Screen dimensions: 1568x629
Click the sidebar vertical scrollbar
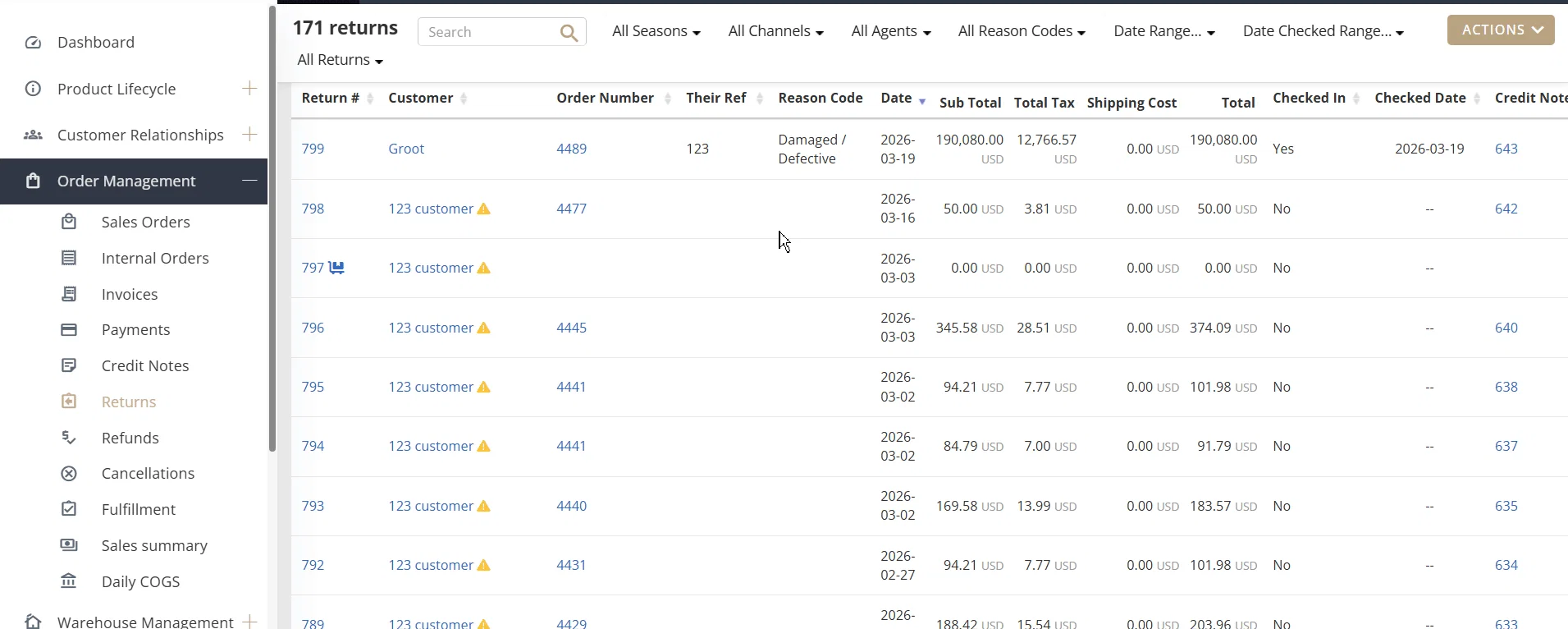pyautogui.click(x=272, y=228)
